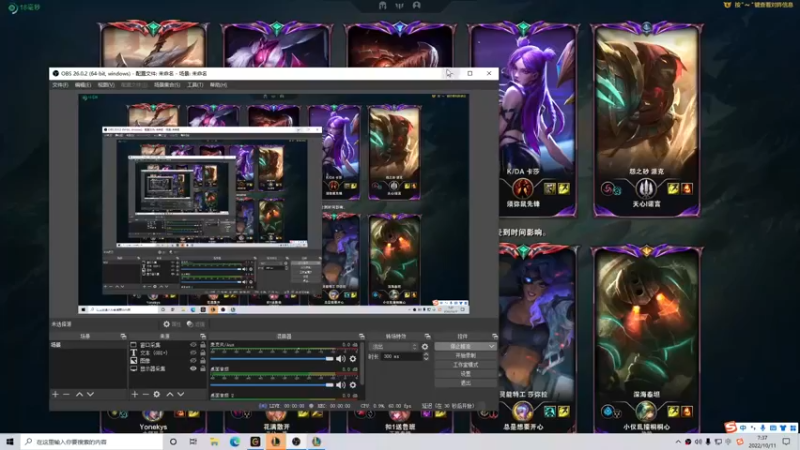Increase transition duration with up arrow

[x=426, y=354]
